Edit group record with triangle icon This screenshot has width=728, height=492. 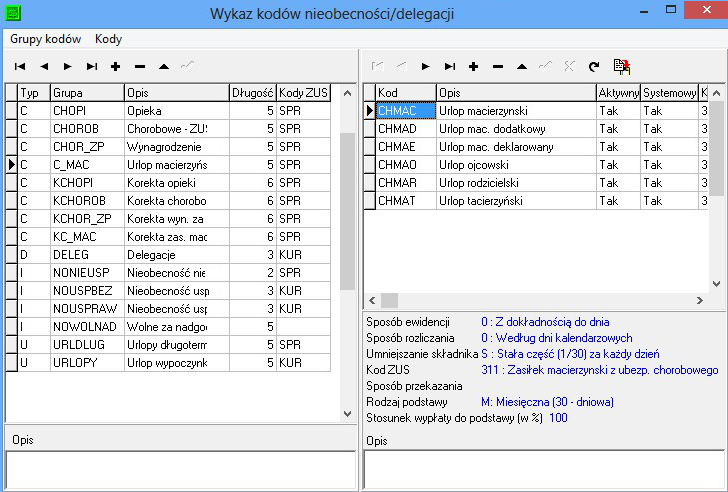coord(164,66)
